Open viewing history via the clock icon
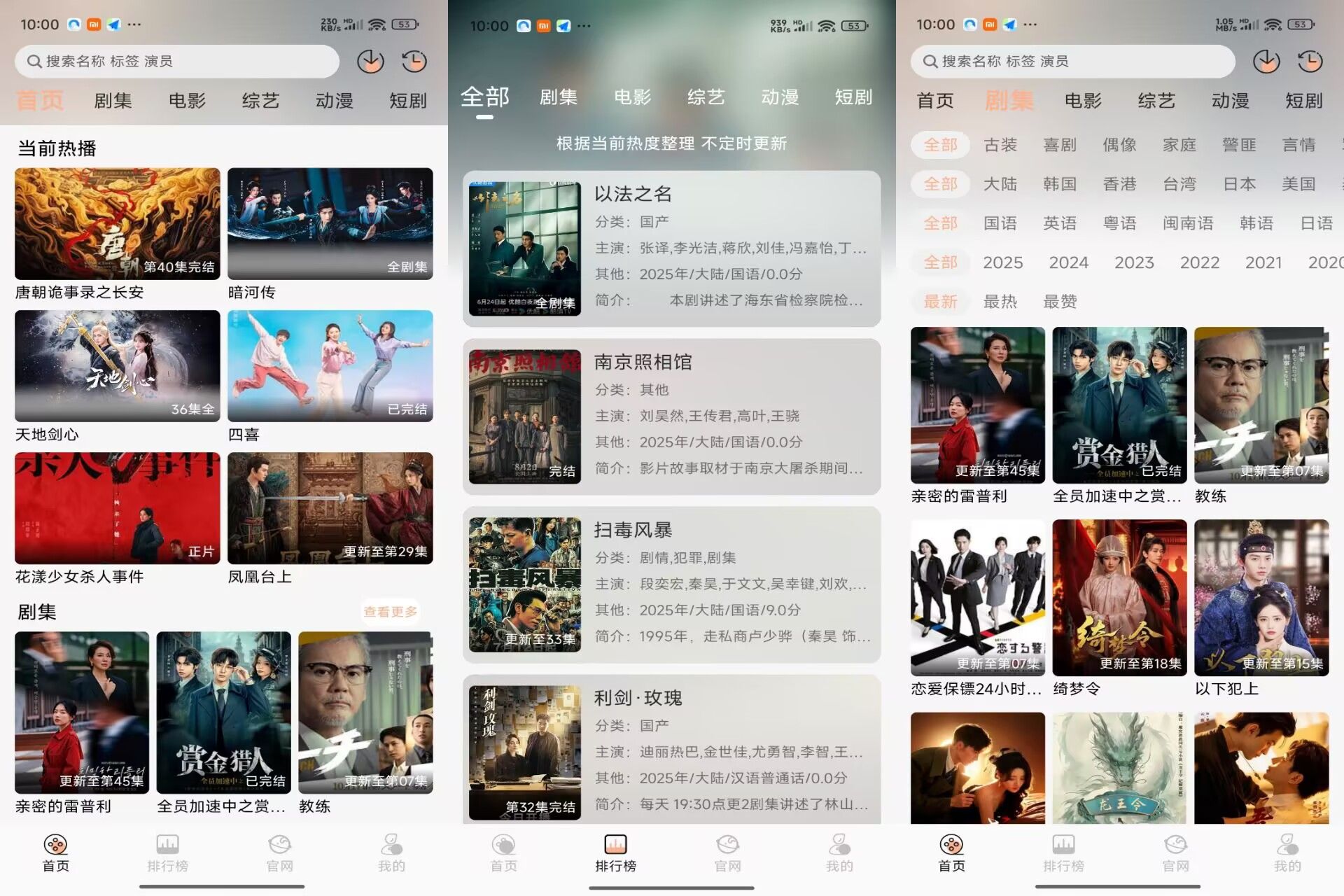Viewport: 1344px width, 896px height. click(x=414, y=61)
